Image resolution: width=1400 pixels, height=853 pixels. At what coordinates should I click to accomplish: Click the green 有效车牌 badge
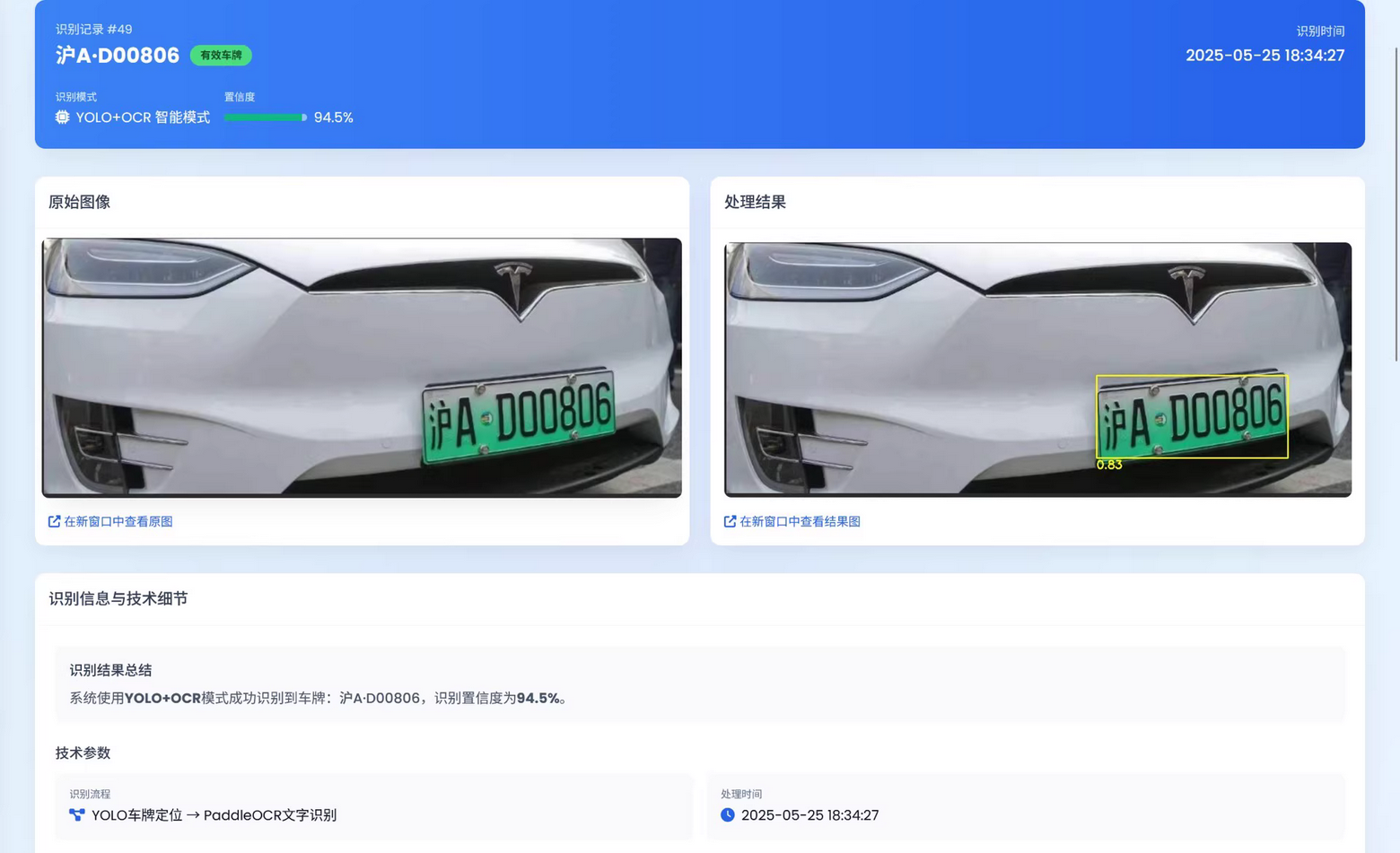tap(221, 56)
